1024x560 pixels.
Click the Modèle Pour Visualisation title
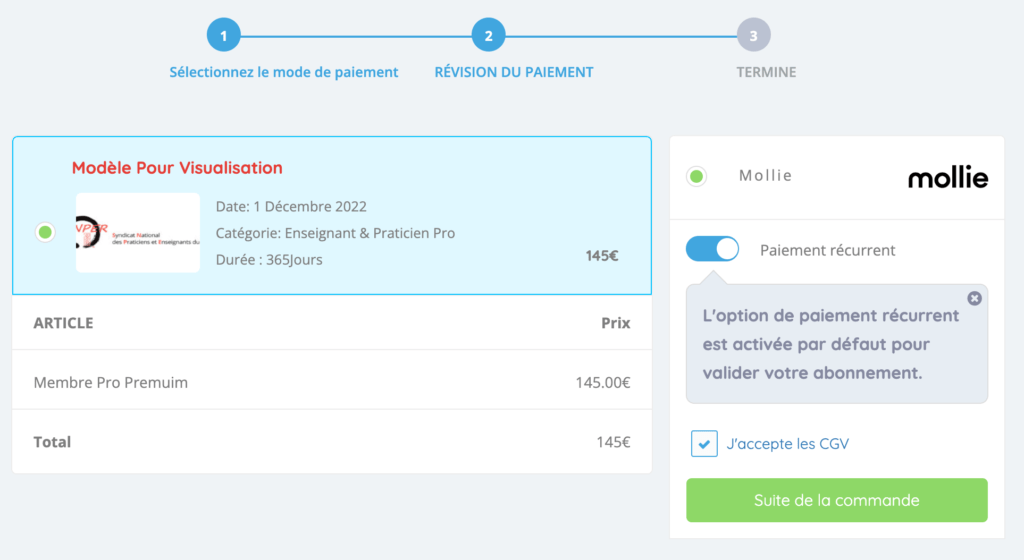(x=177, y=168)
